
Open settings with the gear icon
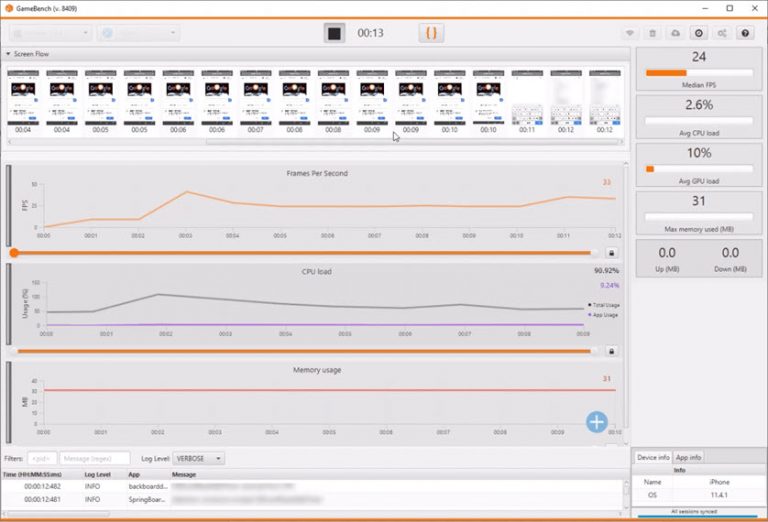tap(699, 33)
